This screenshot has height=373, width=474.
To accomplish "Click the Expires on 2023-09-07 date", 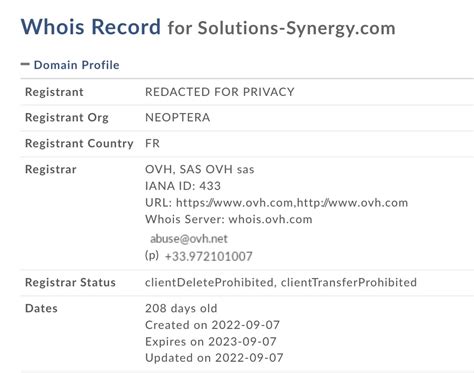I will point(211,342).
